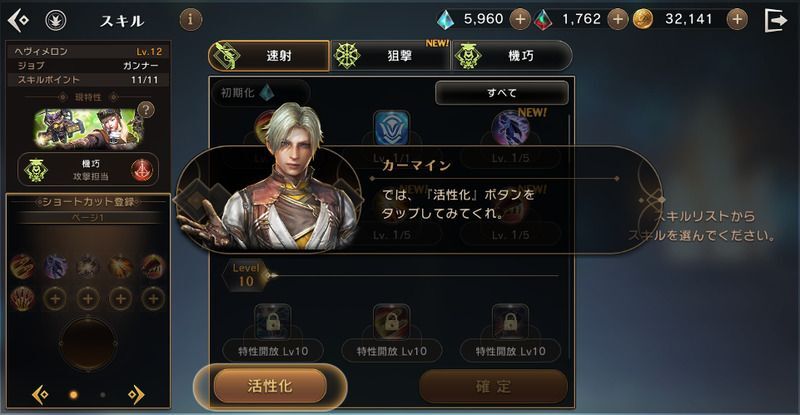The width and height of the screenshot is (800, 415).
Task: Click the exit door icon
Action: pyautogui.click(x=776, y=20)
